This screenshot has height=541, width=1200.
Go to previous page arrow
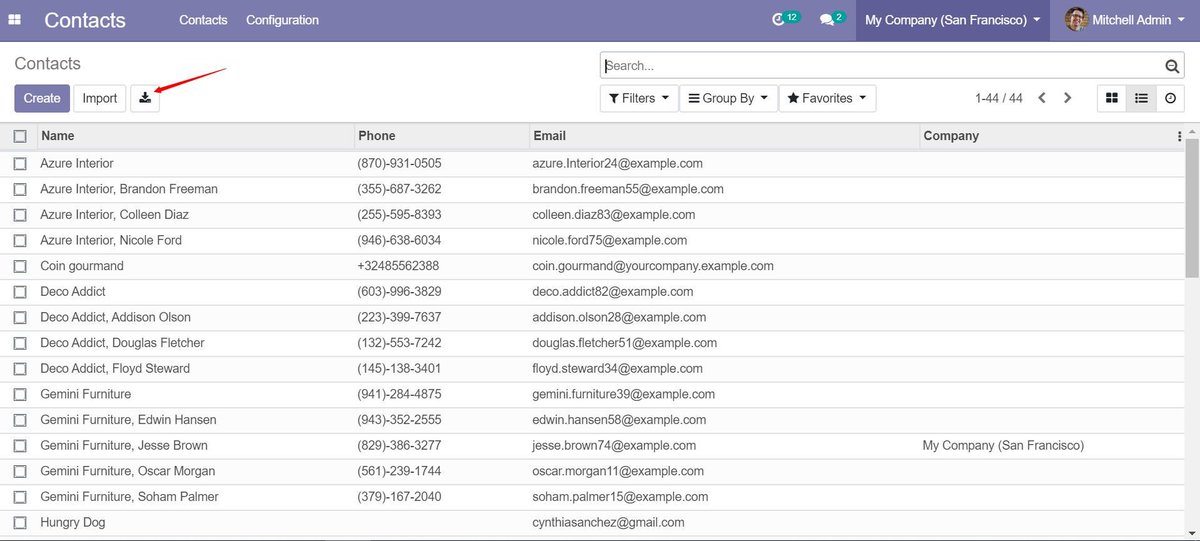(x=1042, y=98)
